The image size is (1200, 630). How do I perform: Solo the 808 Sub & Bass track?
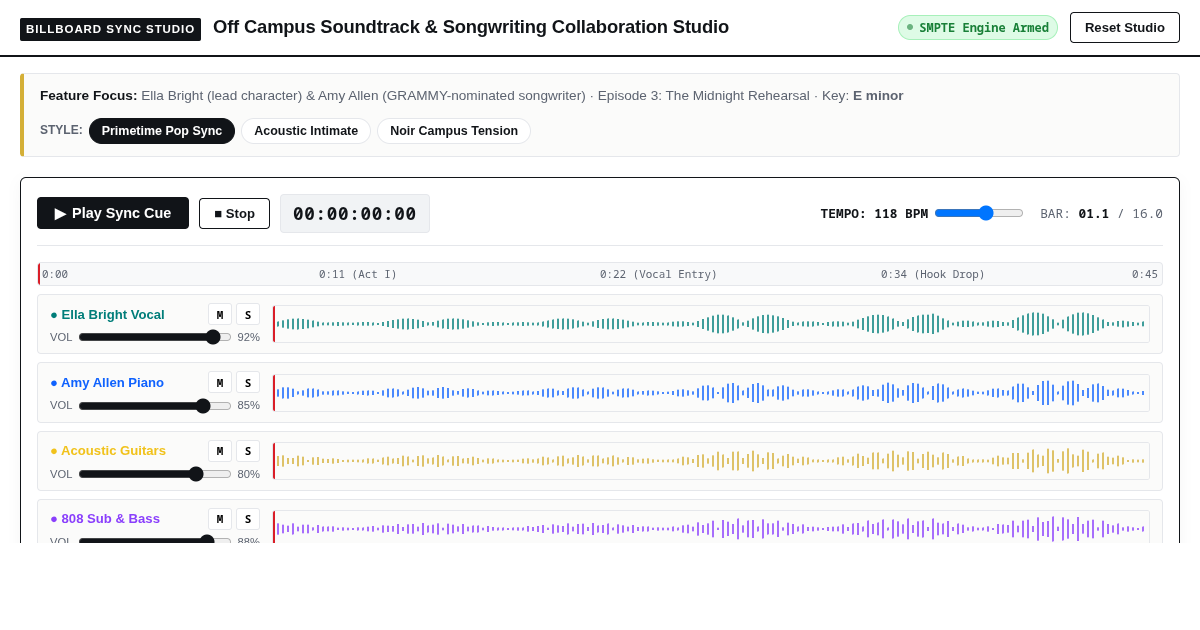click(248, 520)
